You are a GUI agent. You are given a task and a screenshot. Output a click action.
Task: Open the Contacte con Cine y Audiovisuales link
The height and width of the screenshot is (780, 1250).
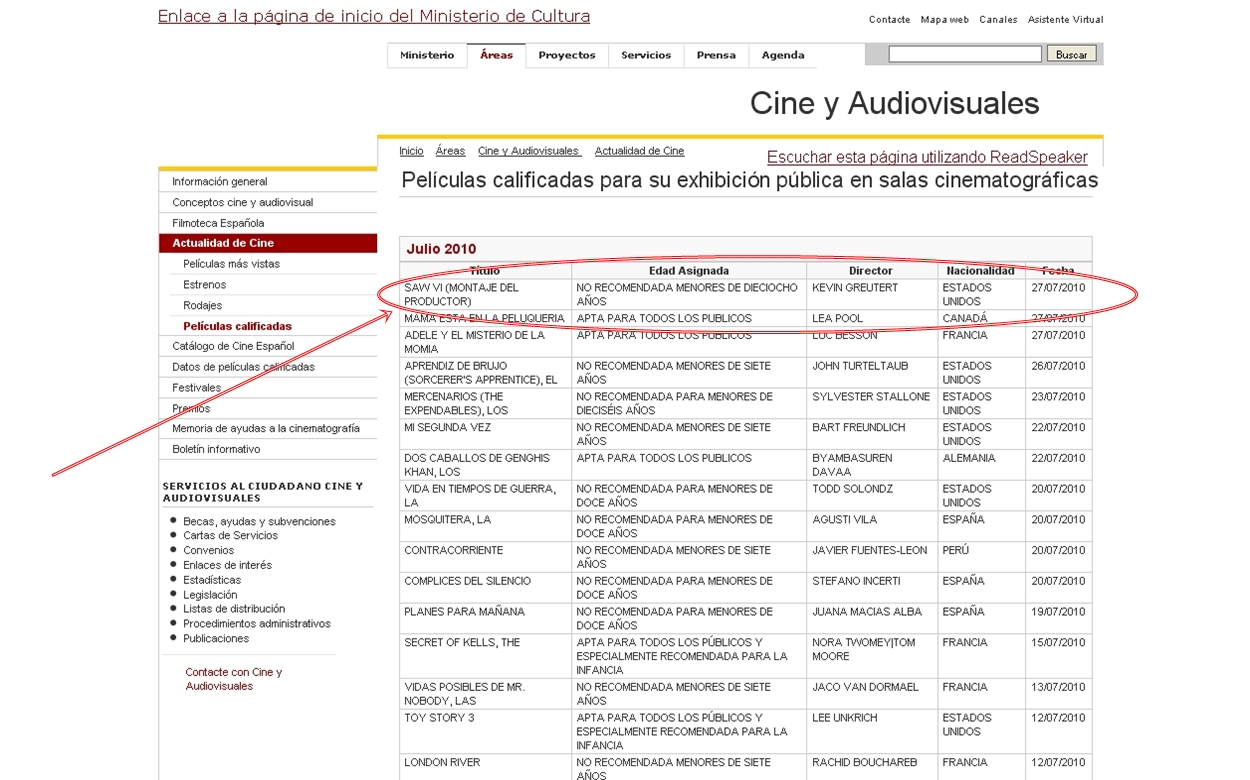[x=234, y=679]
